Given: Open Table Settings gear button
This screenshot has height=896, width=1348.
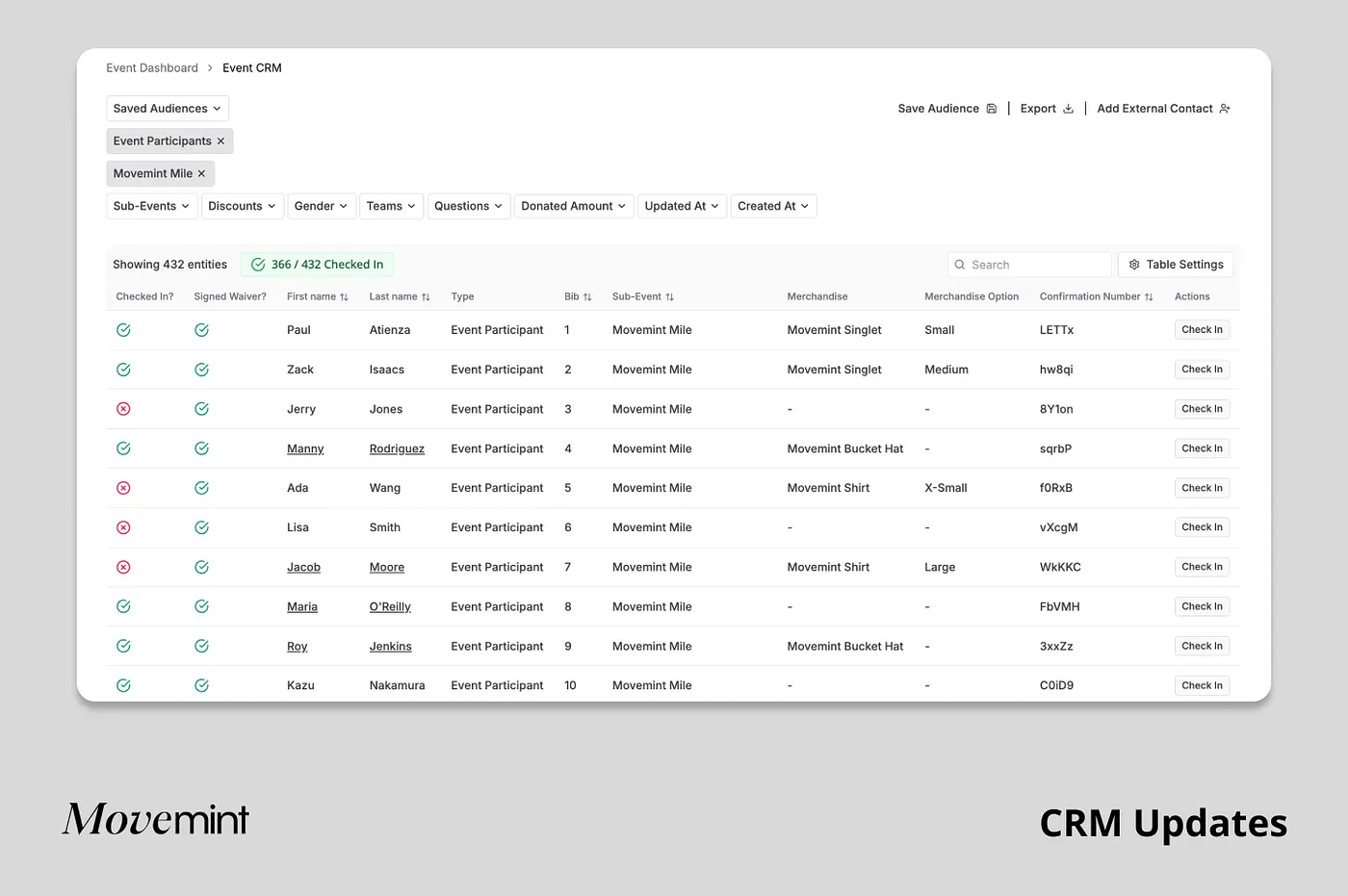Looking at the screenshot, I should point(1176,265).
